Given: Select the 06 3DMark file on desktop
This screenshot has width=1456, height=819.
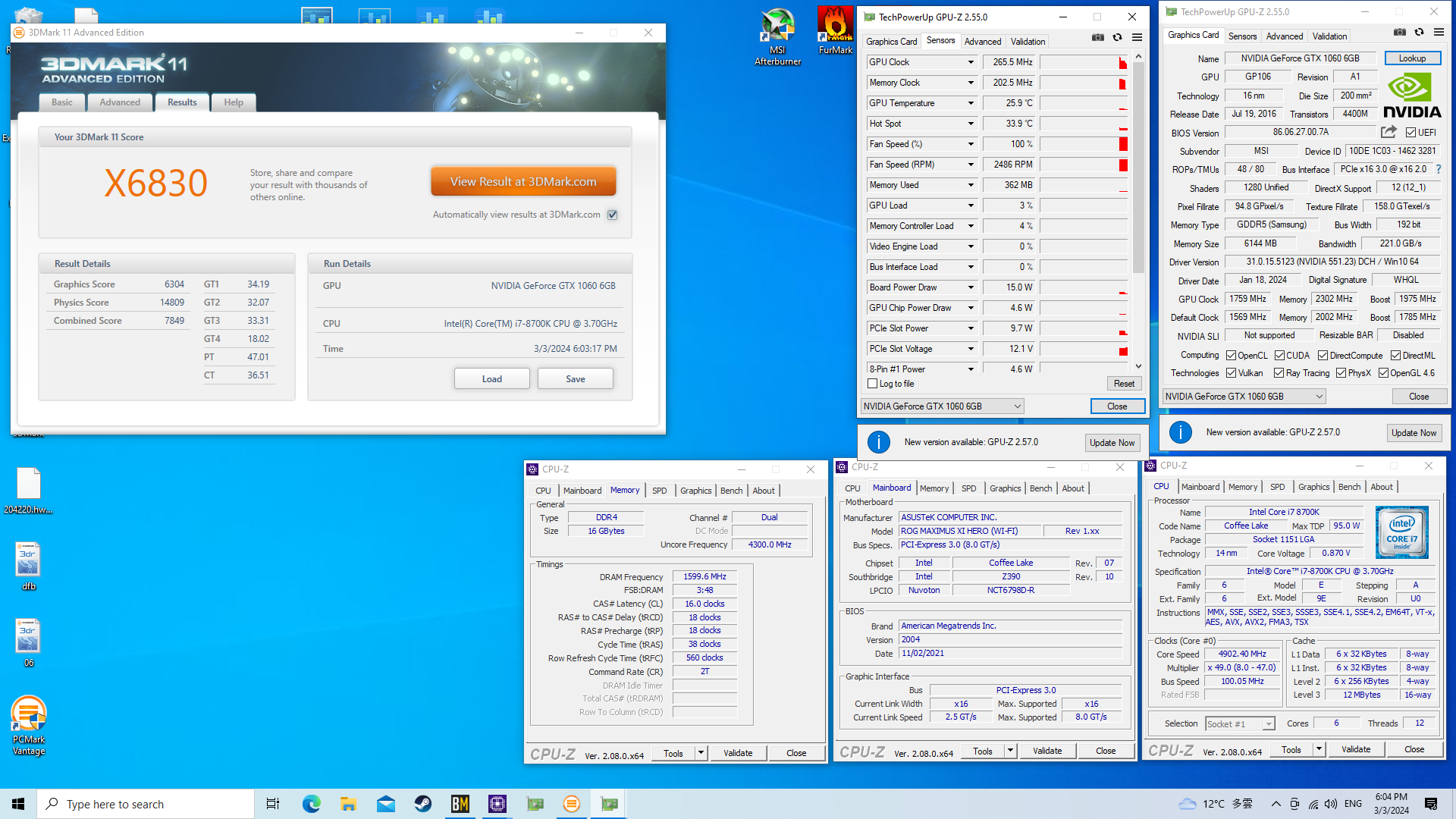Looking at the screenshot, I should point(29,643).
